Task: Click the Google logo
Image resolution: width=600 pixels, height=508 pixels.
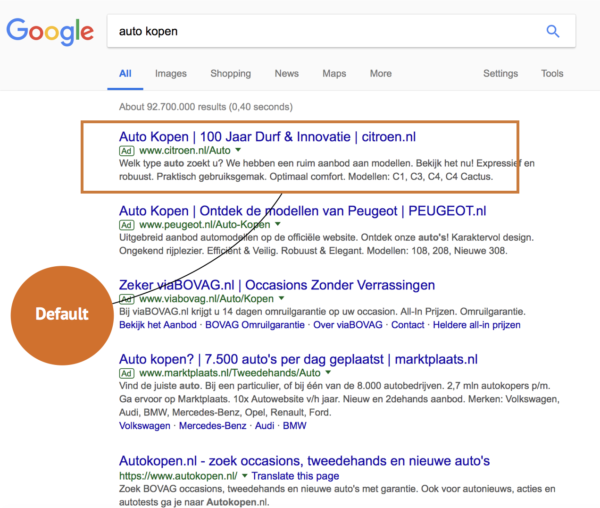Action: click(x=50, y=32)
